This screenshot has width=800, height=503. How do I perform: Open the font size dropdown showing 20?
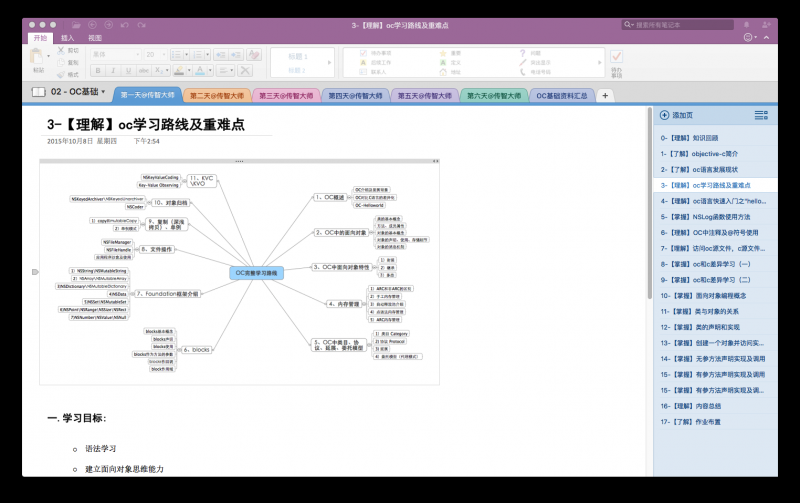(x=155, y=54)
